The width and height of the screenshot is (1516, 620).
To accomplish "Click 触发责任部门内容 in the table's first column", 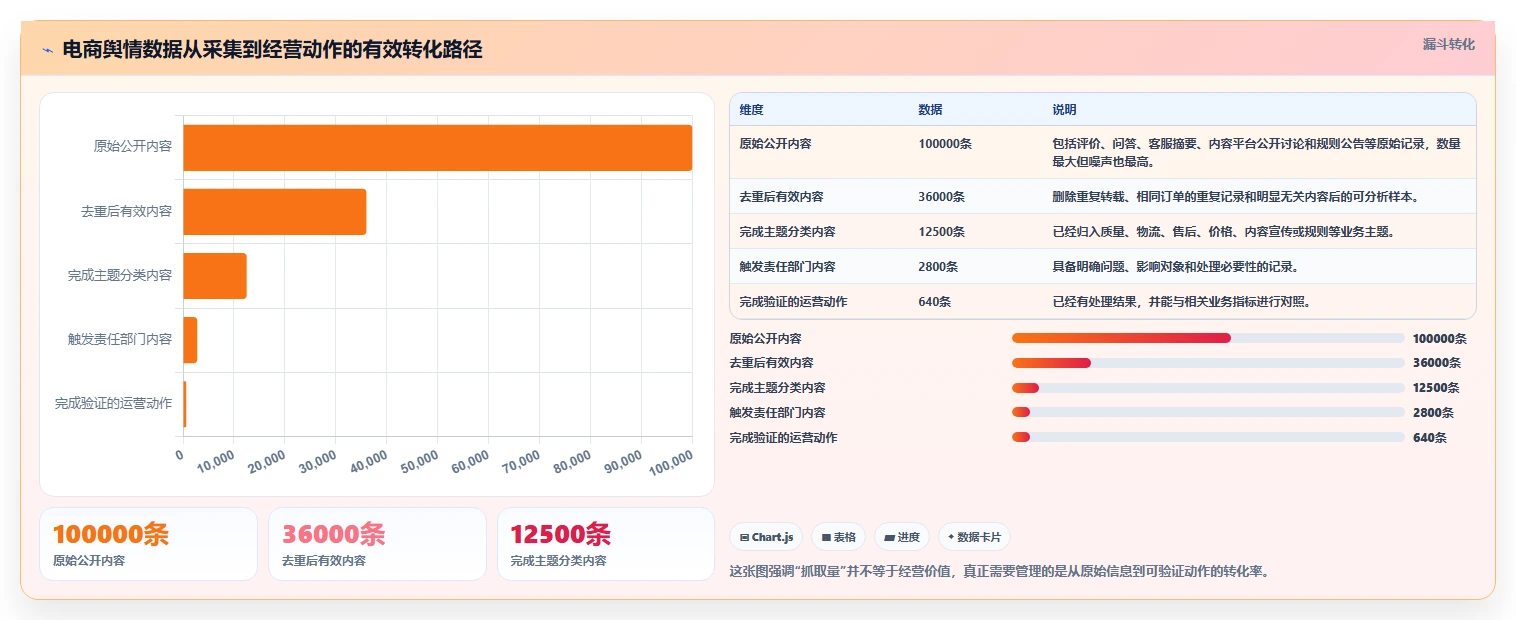I will (787, 267).
